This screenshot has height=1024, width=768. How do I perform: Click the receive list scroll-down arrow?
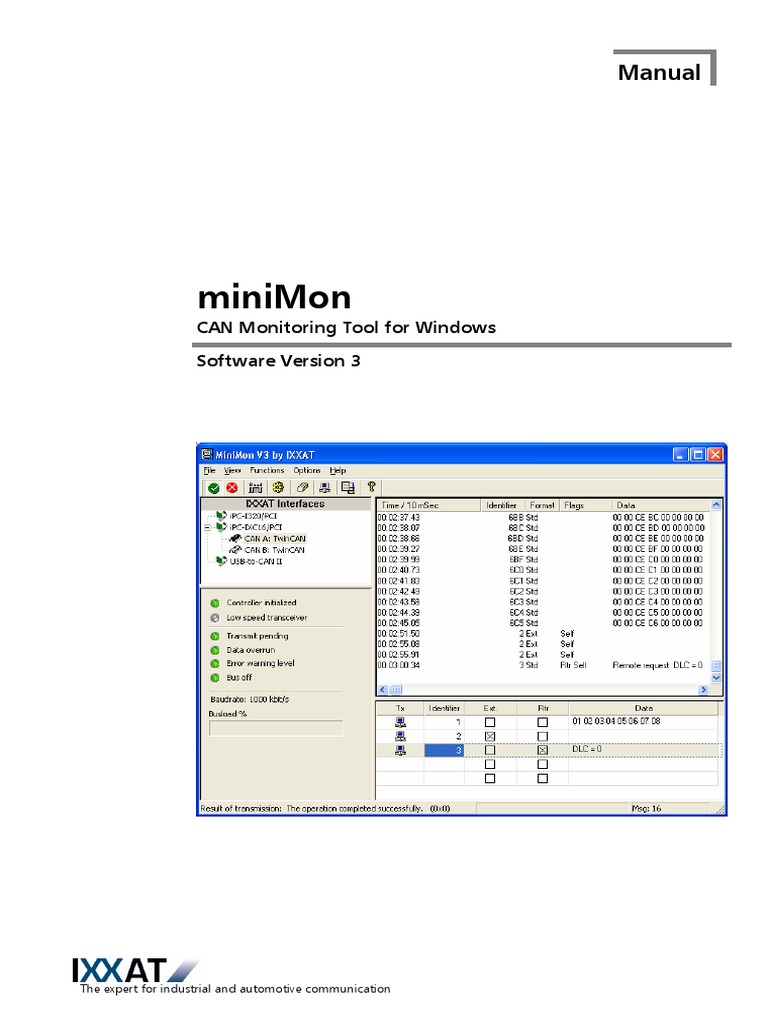[716, 678]
